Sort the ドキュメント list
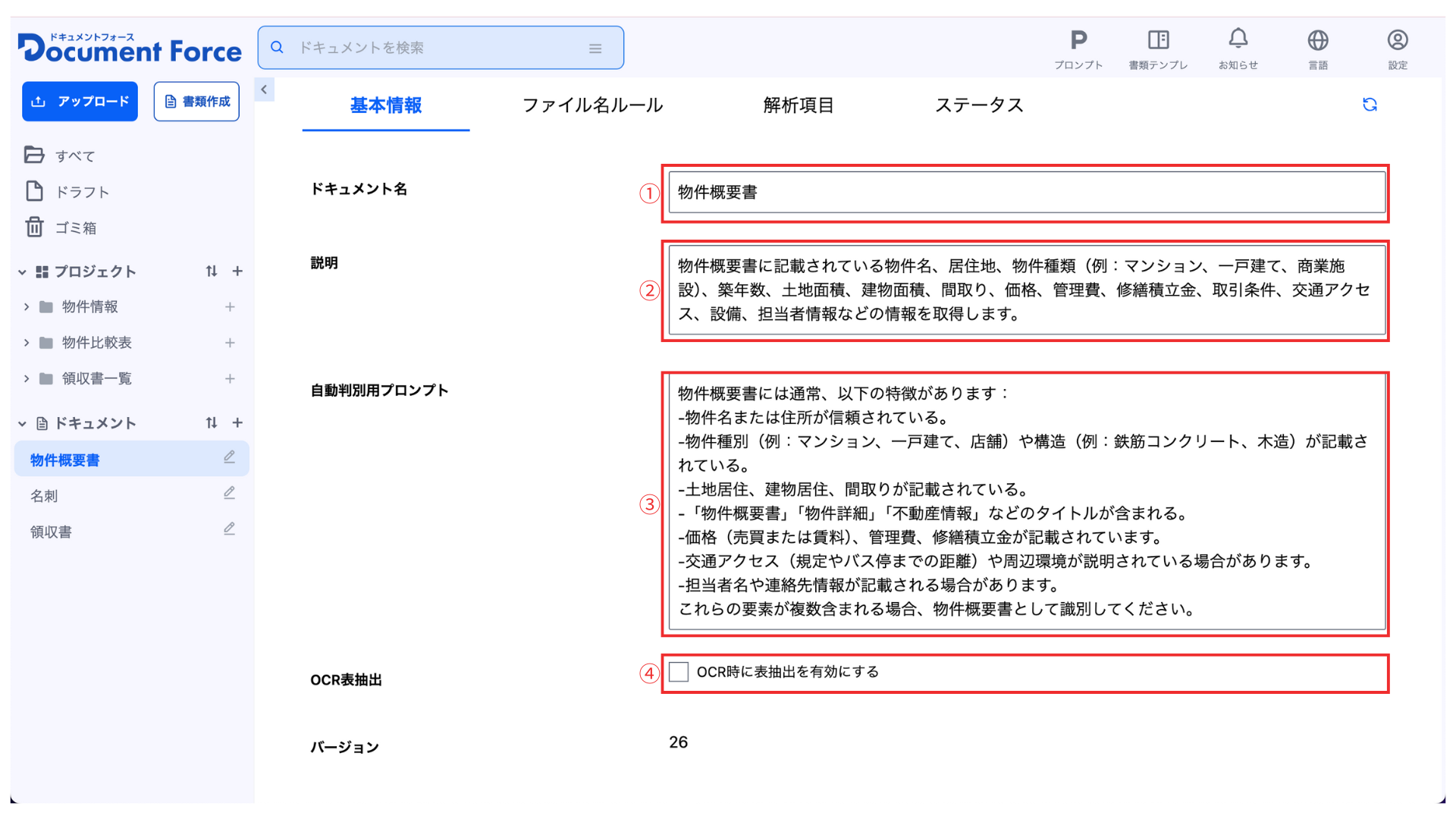Image resolution: width=1456 pixels, height=819 pixels. (212, 422)
